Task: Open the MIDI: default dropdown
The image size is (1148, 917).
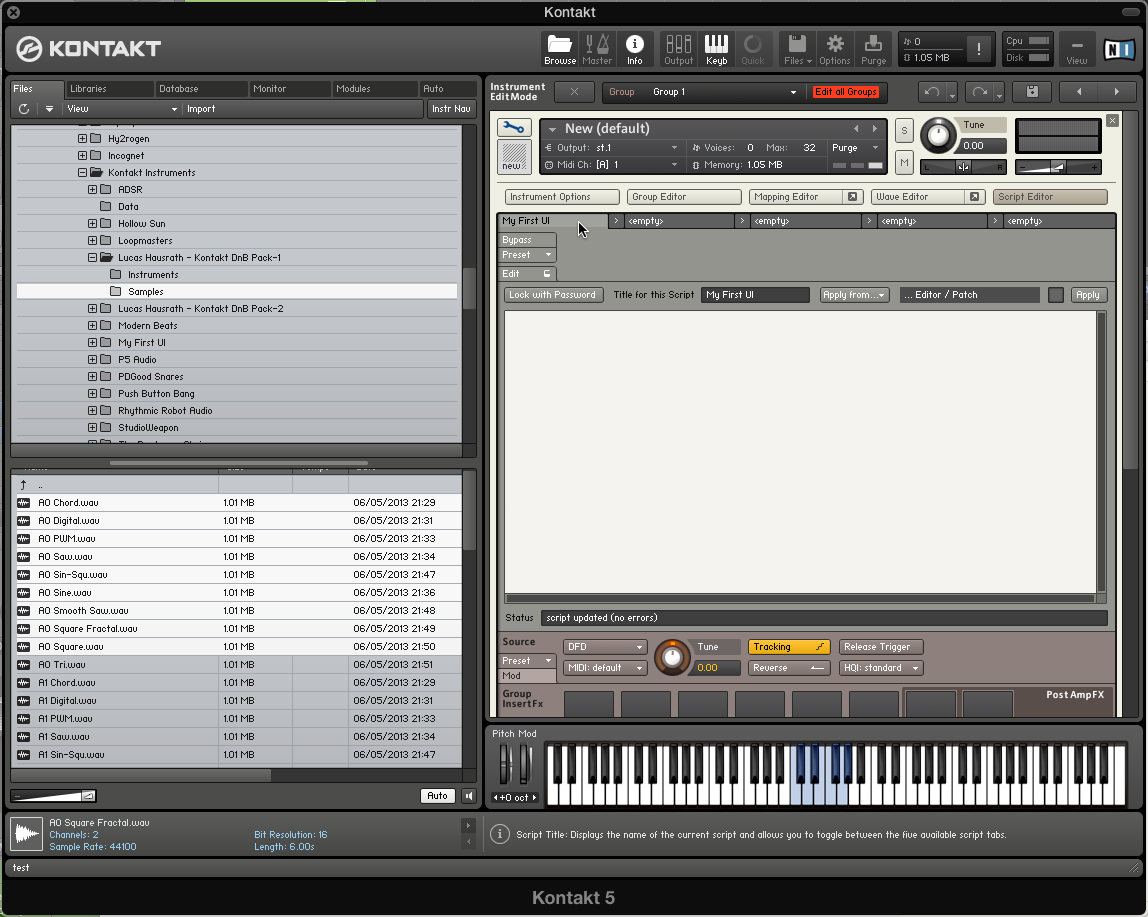Action: (x=605, y=668)
